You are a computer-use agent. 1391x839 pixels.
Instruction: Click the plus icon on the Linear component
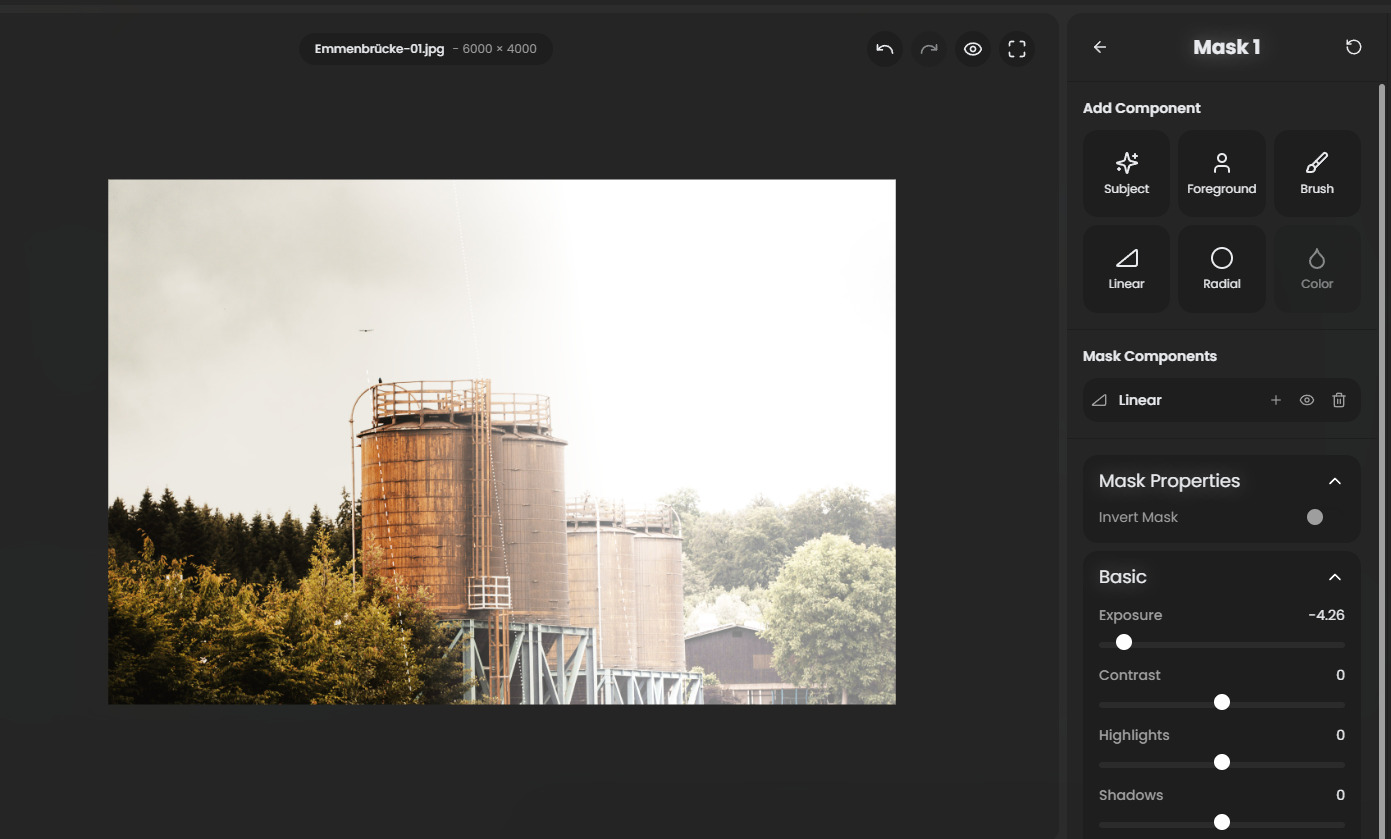[1276, 400]
